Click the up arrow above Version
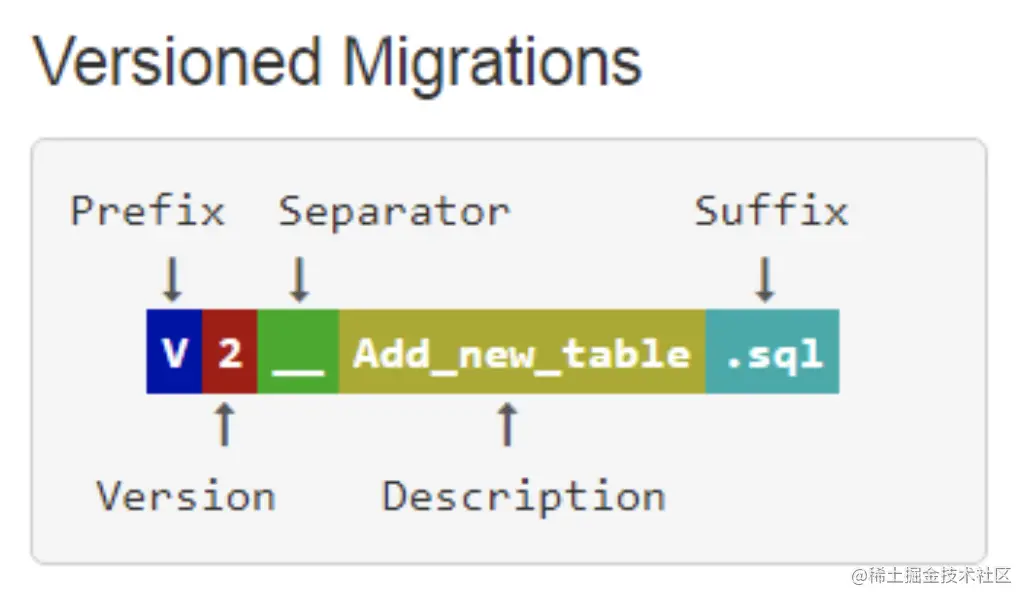1030x604 pixels. pos(225,425)
